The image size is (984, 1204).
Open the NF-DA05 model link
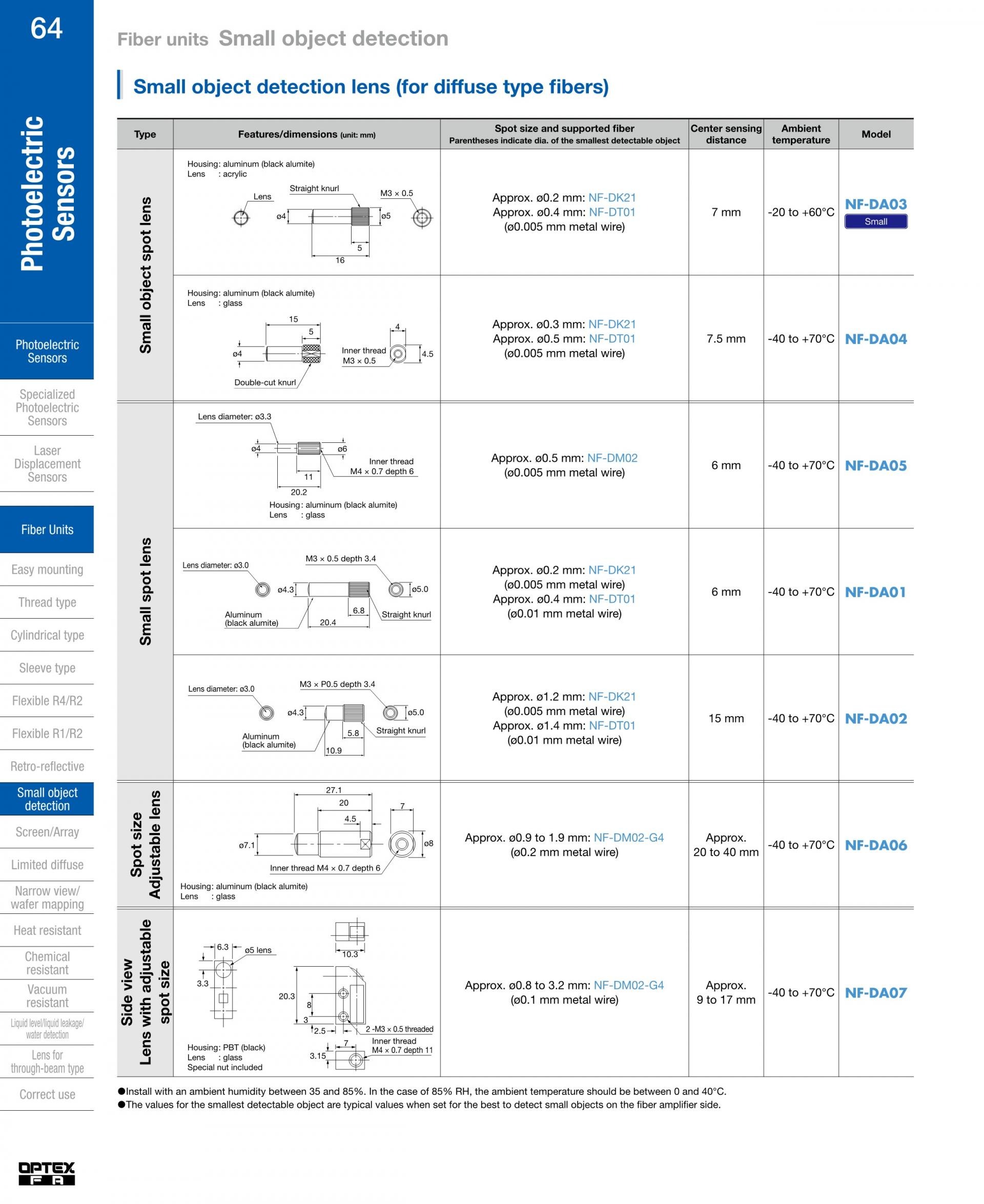click(876, 465)
